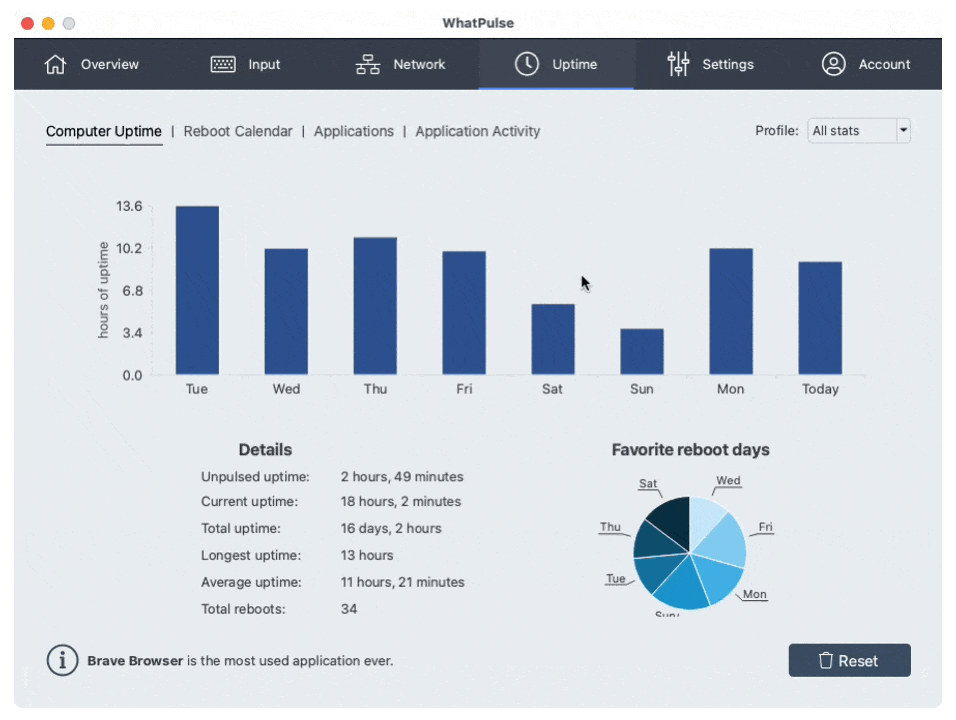Click the info icon beside Brave Browser message

pyautogui.click(x=62, y=660)
